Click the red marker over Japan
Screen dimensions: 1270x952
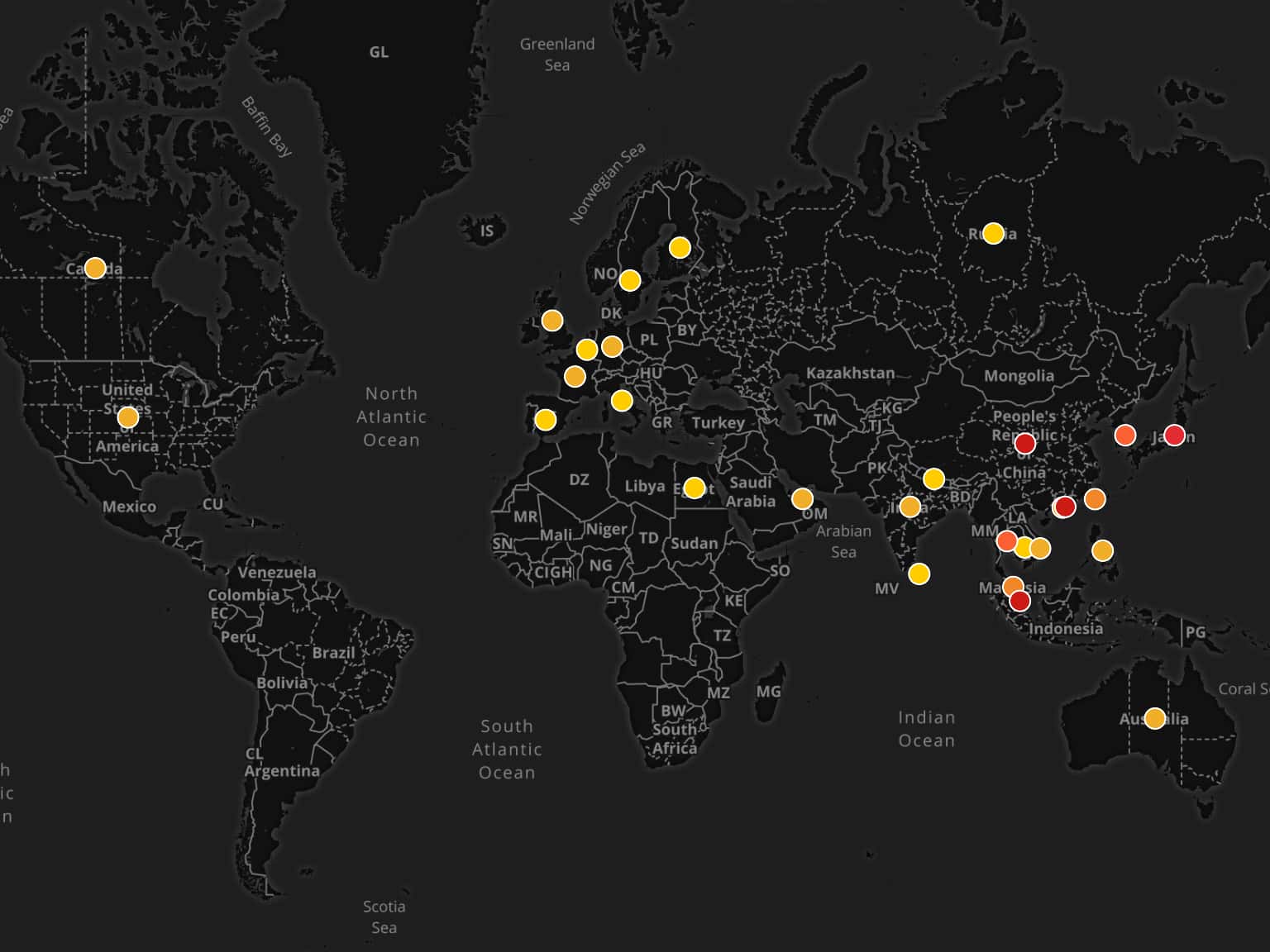coord(1174,435)
